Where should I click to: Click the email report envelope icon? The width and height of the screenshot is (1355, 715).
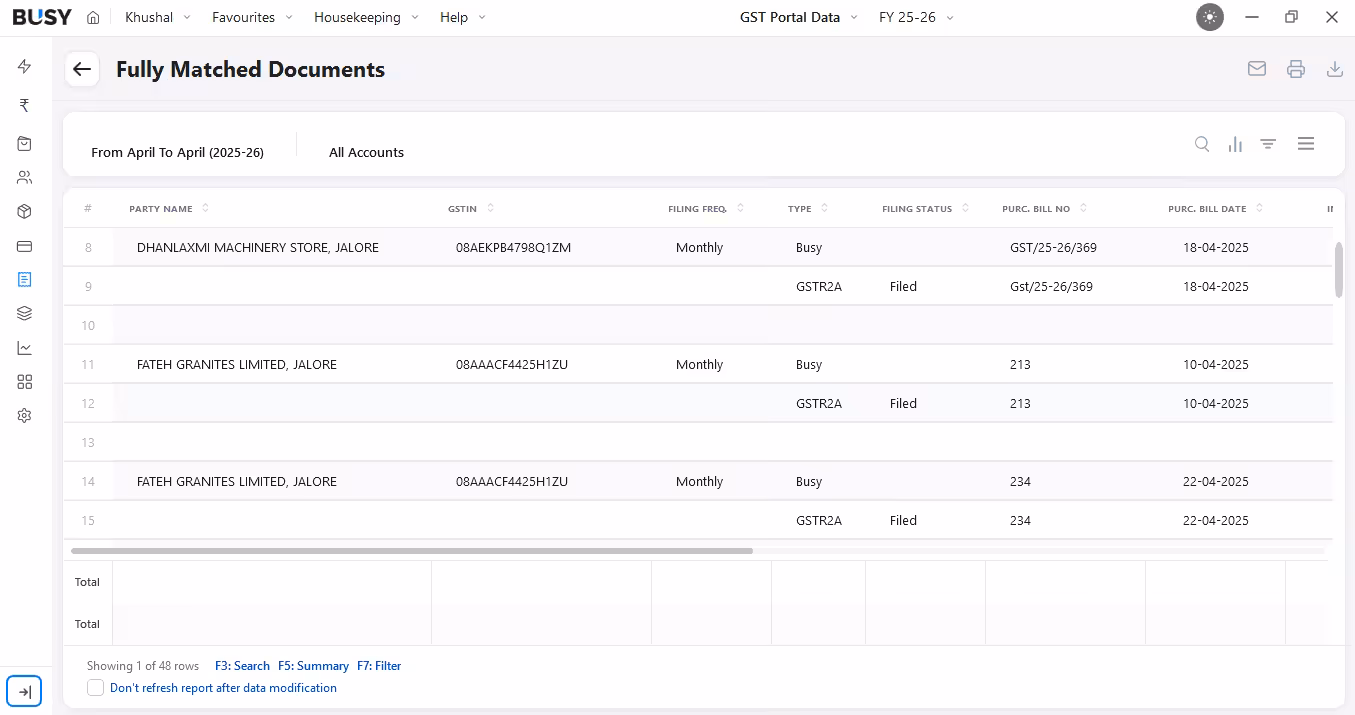[x=1257, y=69]
